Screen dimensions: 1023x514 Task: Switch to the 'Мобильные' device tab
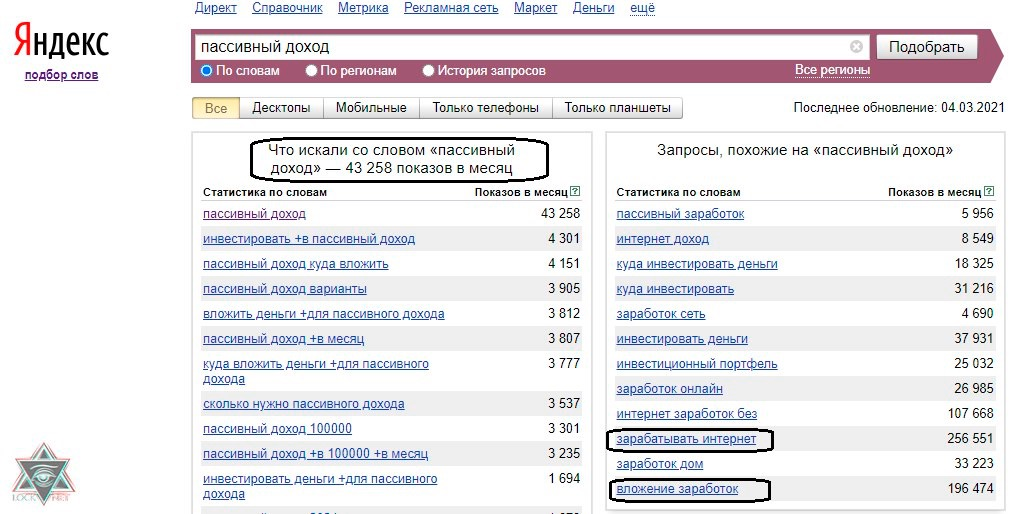click(x=371, y=108)
